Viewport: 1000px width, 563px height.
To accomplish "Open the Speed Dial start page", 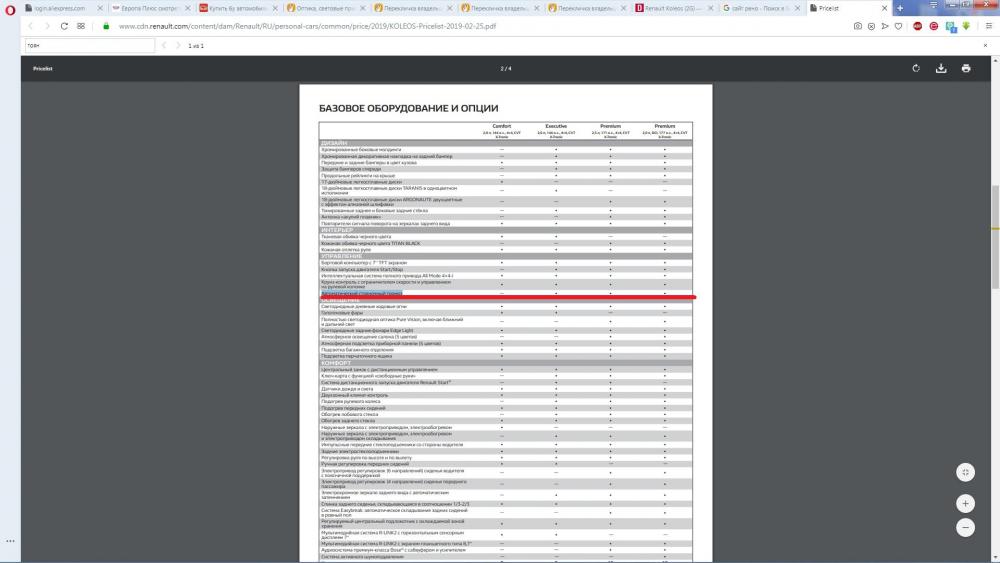I will click(81, 26).
